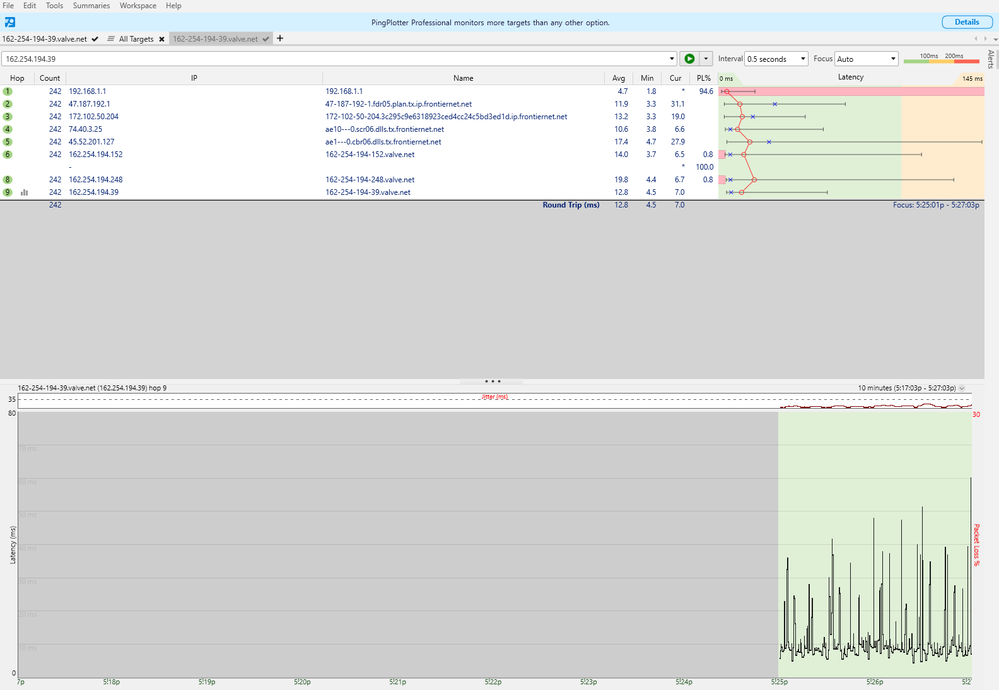The width and height of the screenshot is (999, 690).
Task: Switch to the All Targets tab
Action: (x=136, y=39)
